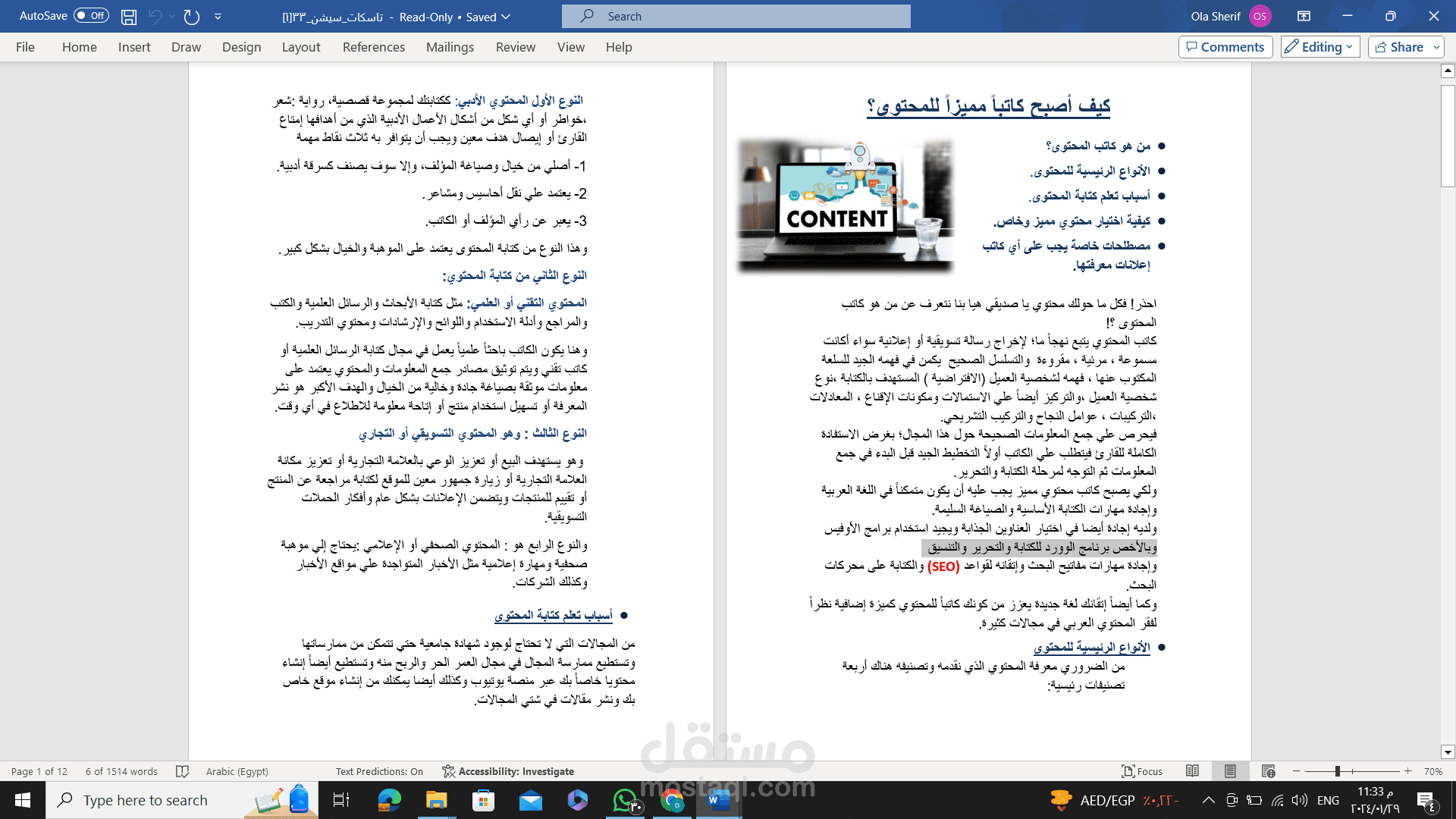Open the volume speaker icon

pyautogui.click(x=1300, y=800)
